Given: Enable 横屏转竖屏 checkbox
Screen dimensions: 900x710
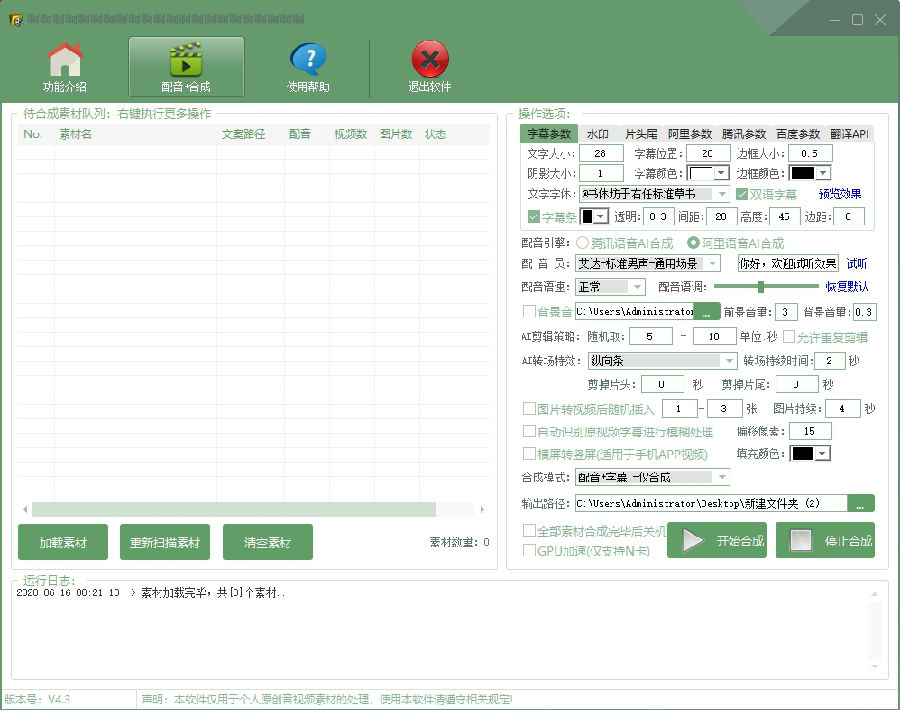Looking at the screenshot, I should [529, 453].
